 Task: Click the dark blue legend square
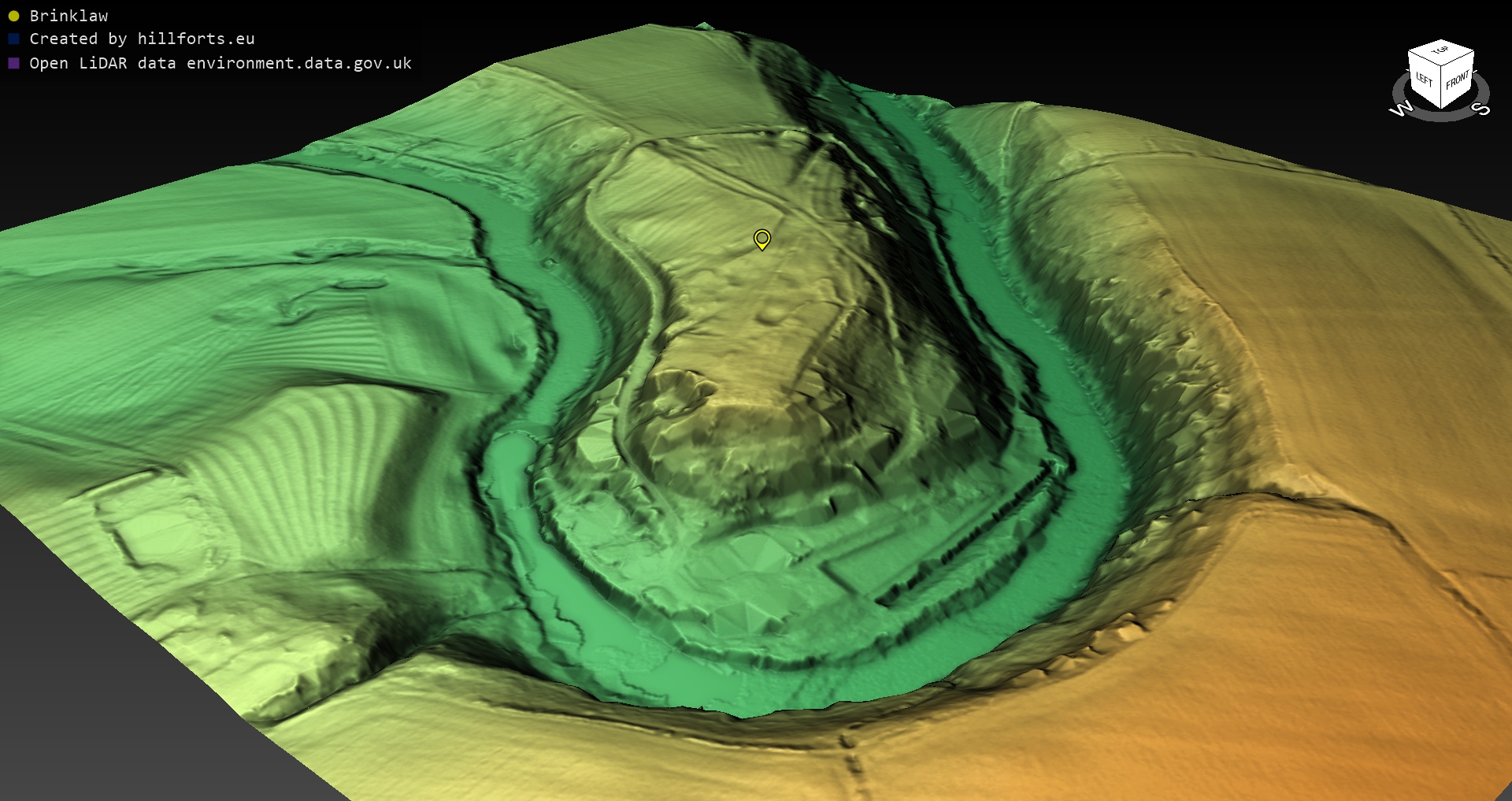coord(13,39)
